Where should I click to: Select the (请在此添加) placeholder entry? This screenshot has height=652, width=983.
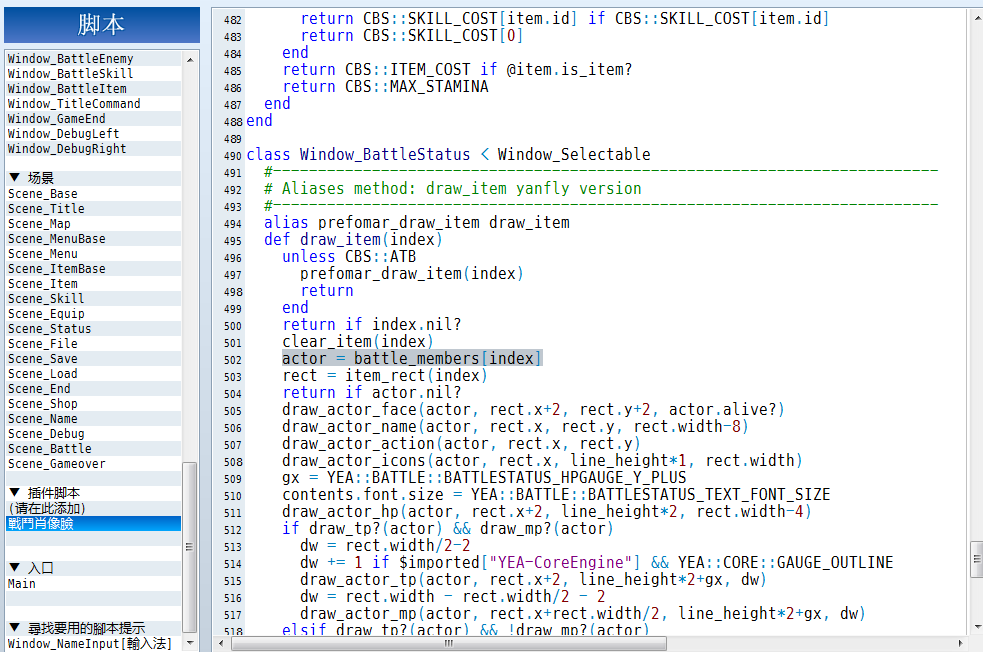(x=94, y=508)
